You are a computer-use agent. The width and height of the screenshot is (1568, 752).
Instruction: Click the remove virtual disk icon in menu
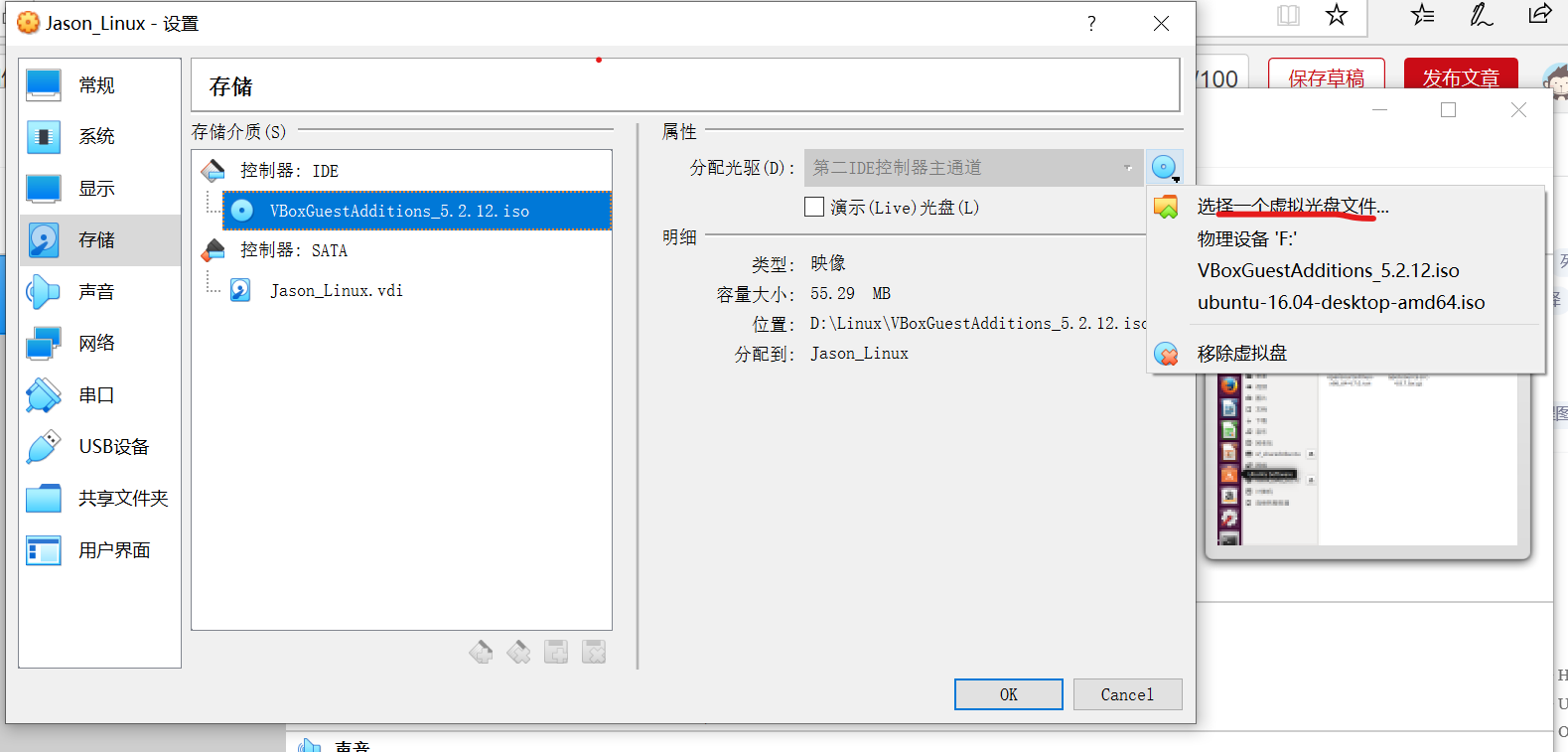coord(1166,354)
